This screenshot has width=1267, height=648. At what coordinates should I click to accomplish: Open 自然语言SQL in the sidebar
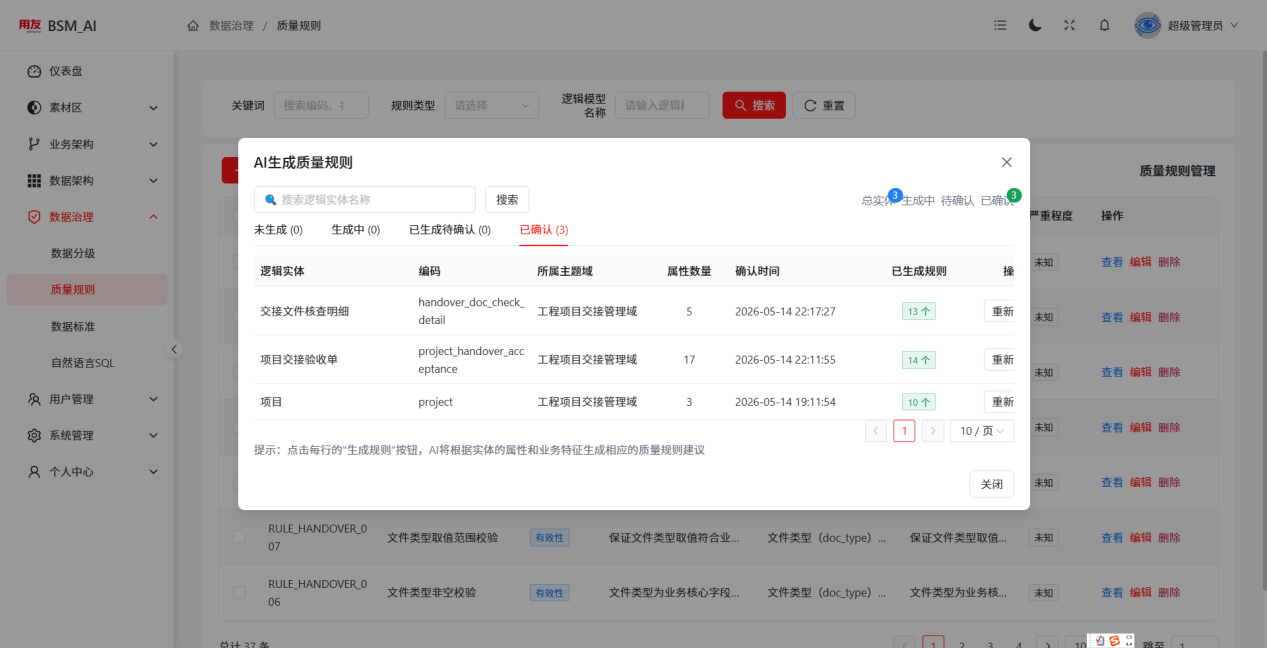pos(83,362)
